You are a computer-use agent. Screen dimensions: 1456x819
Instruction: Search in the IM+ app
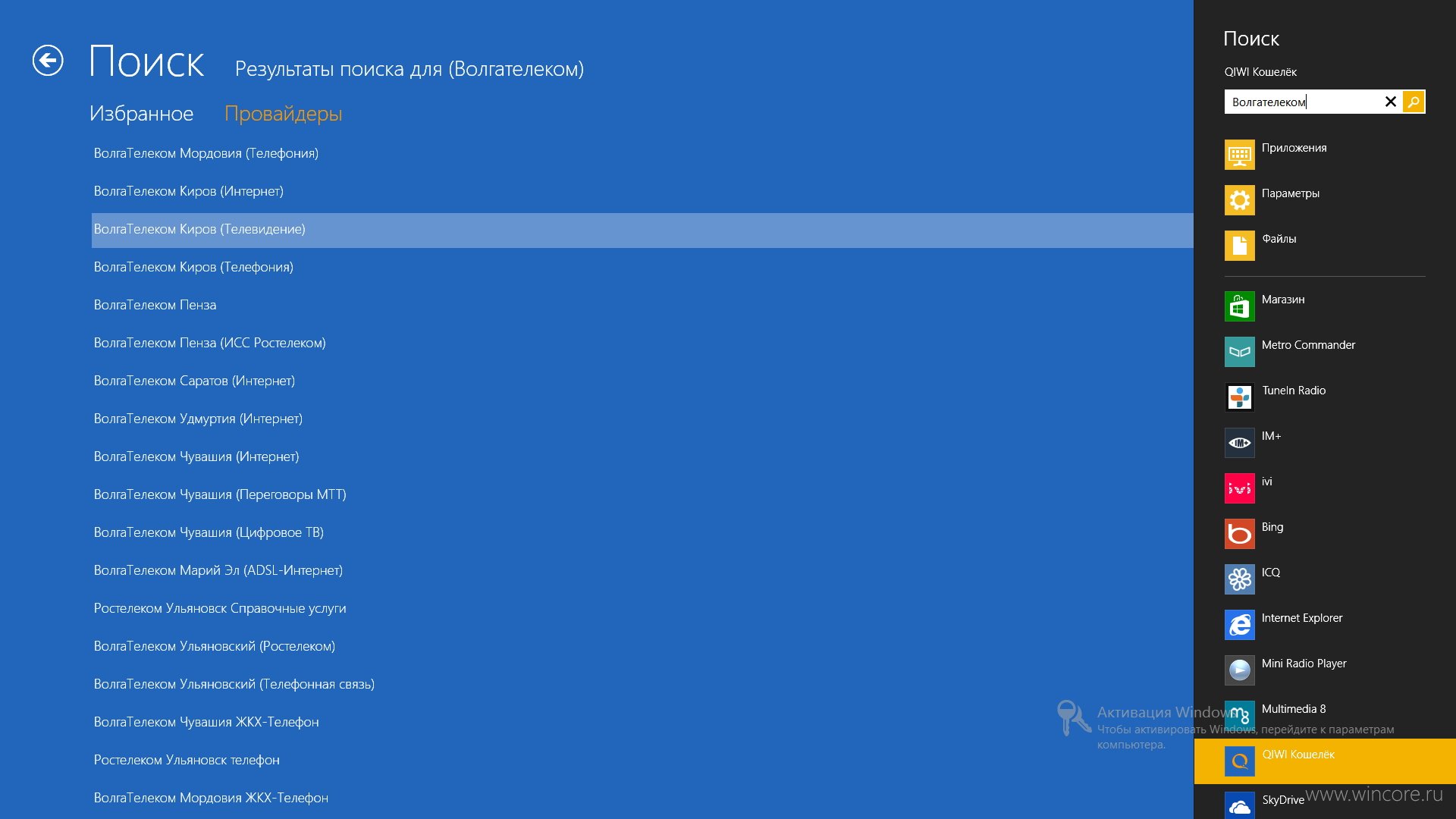[1325, 443]
